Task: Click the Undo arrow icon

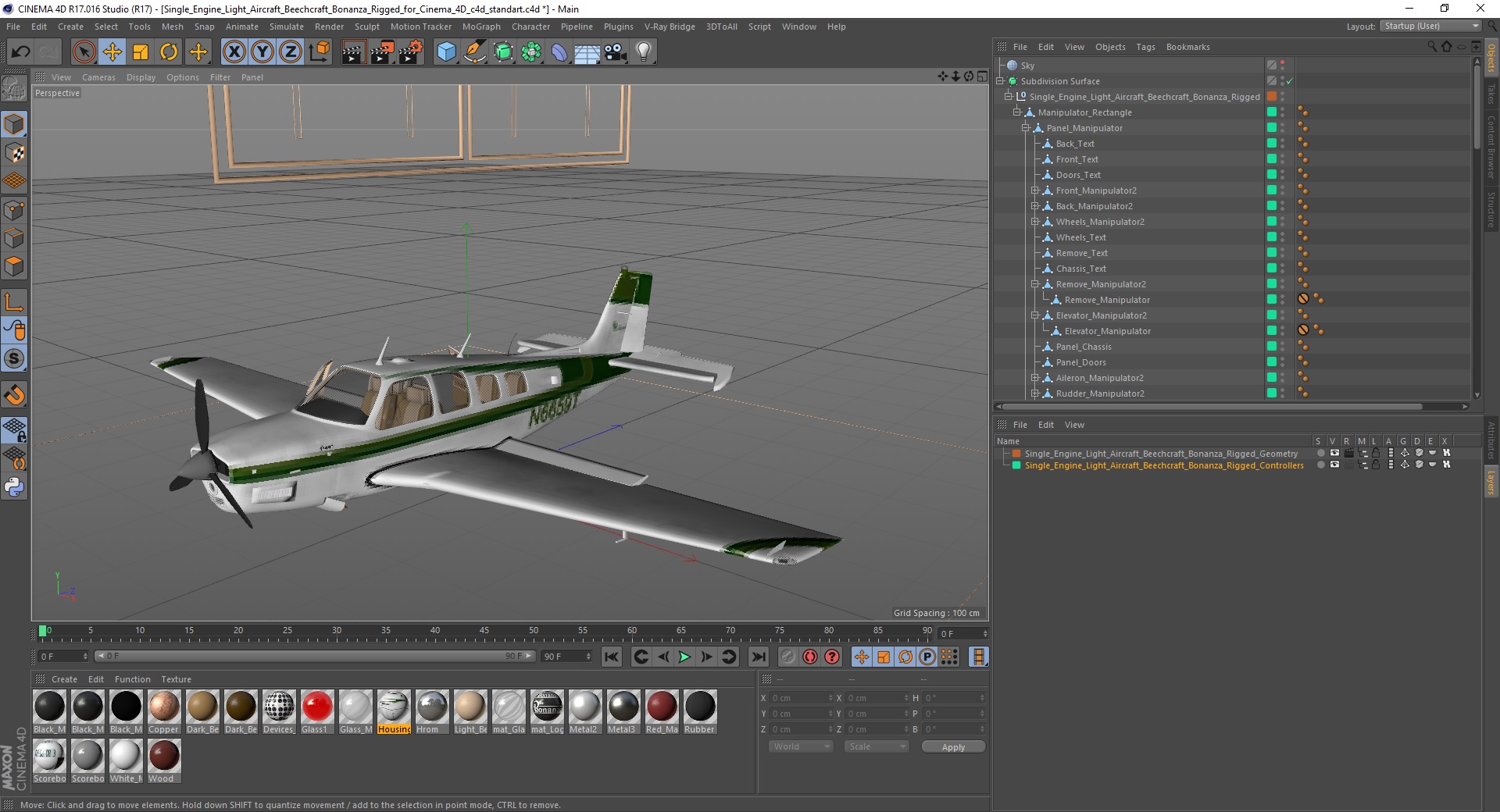Action: (20, 52)
